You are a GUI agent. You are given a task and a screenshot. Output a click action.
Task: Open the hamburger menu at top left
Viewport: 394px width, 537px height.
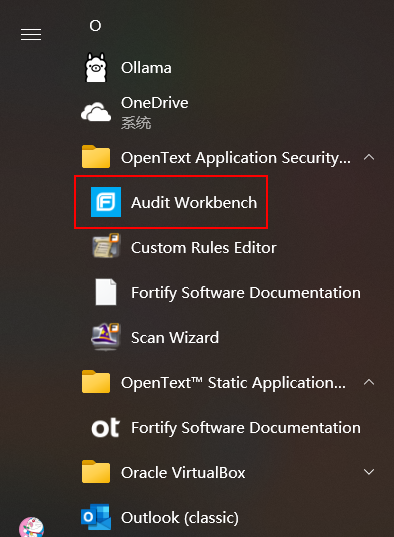point(31,35)
